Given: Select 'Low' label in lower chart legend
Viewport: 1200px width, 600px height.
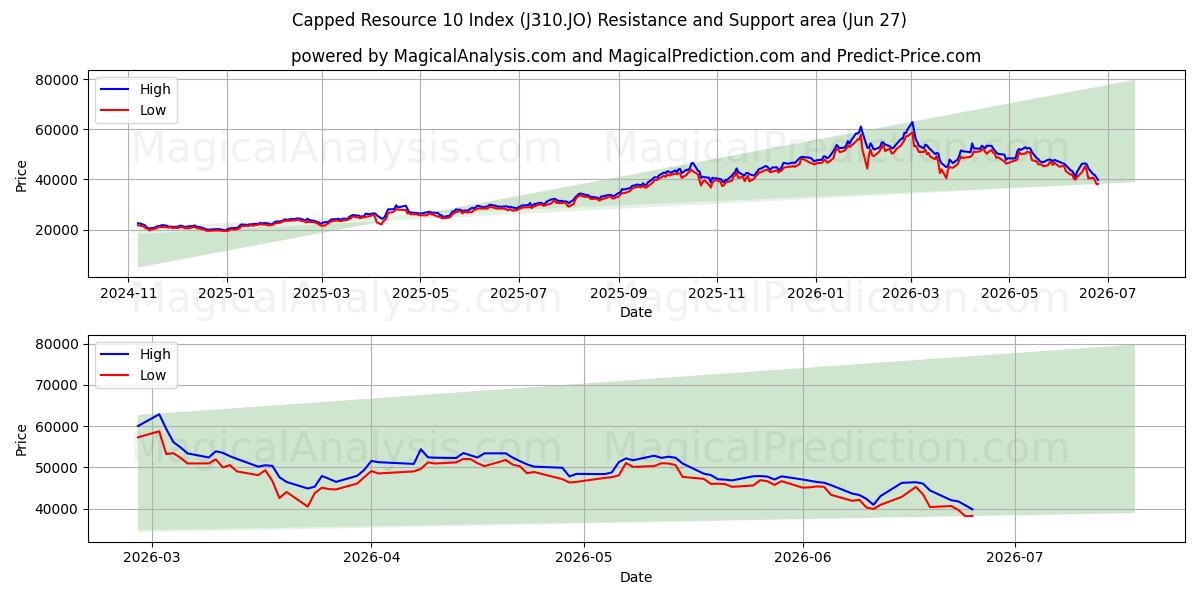Looking at the screenshot, I should click(x=153, y=375).
